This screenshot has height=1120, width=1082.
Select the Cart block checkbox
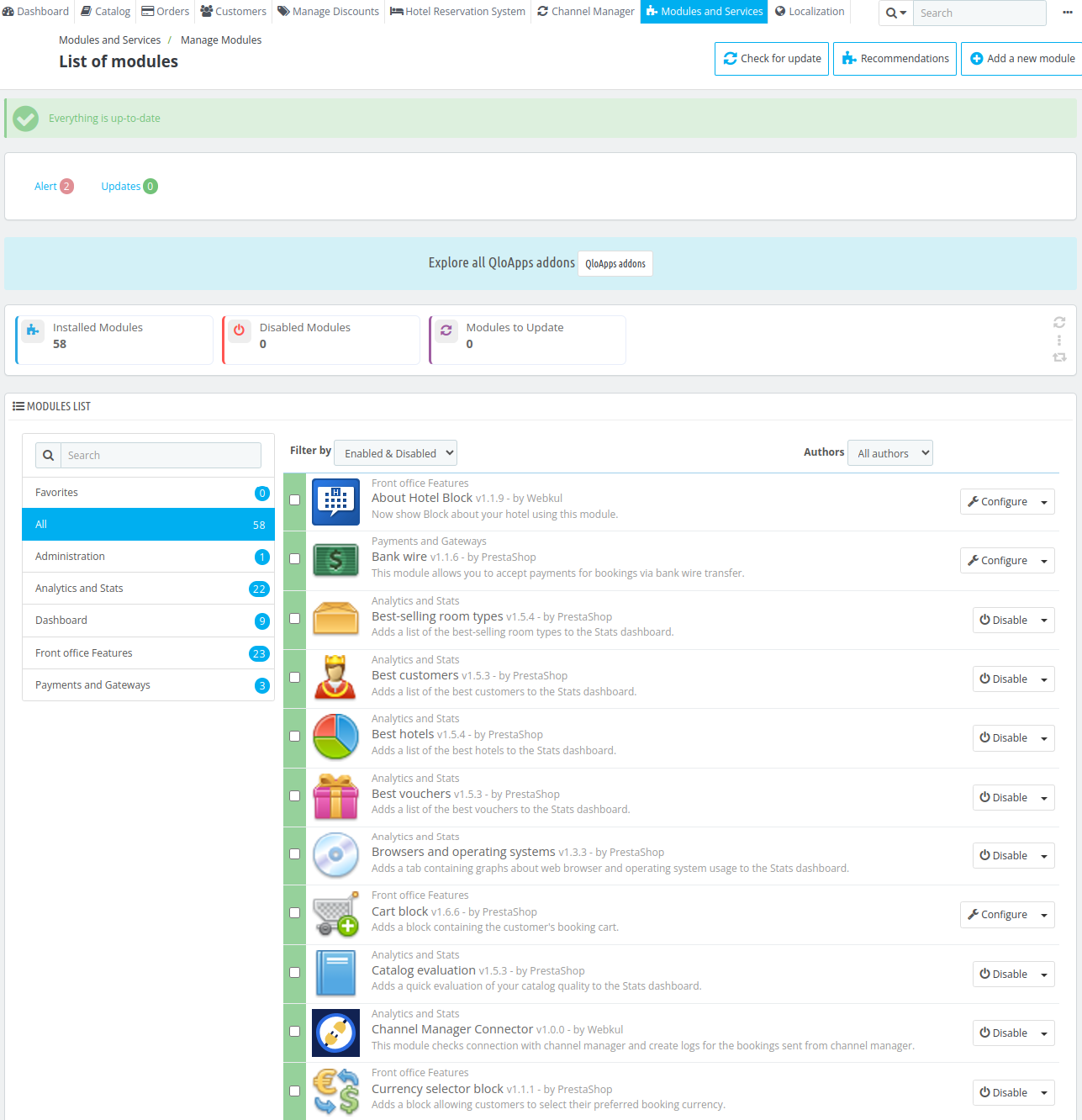point(295,912)
